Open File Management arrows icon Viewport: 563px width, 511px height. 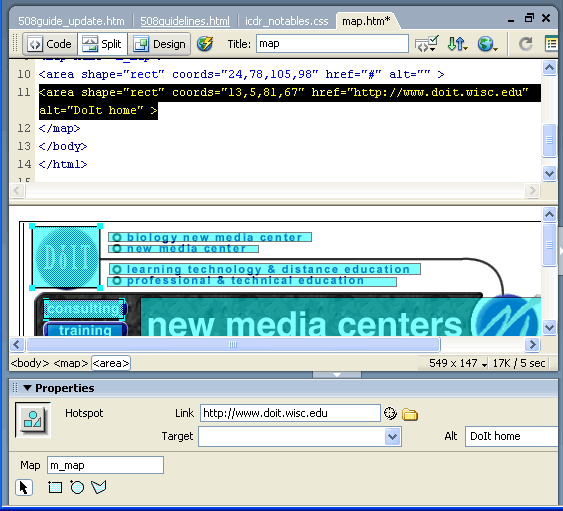(x=457, y=44)
